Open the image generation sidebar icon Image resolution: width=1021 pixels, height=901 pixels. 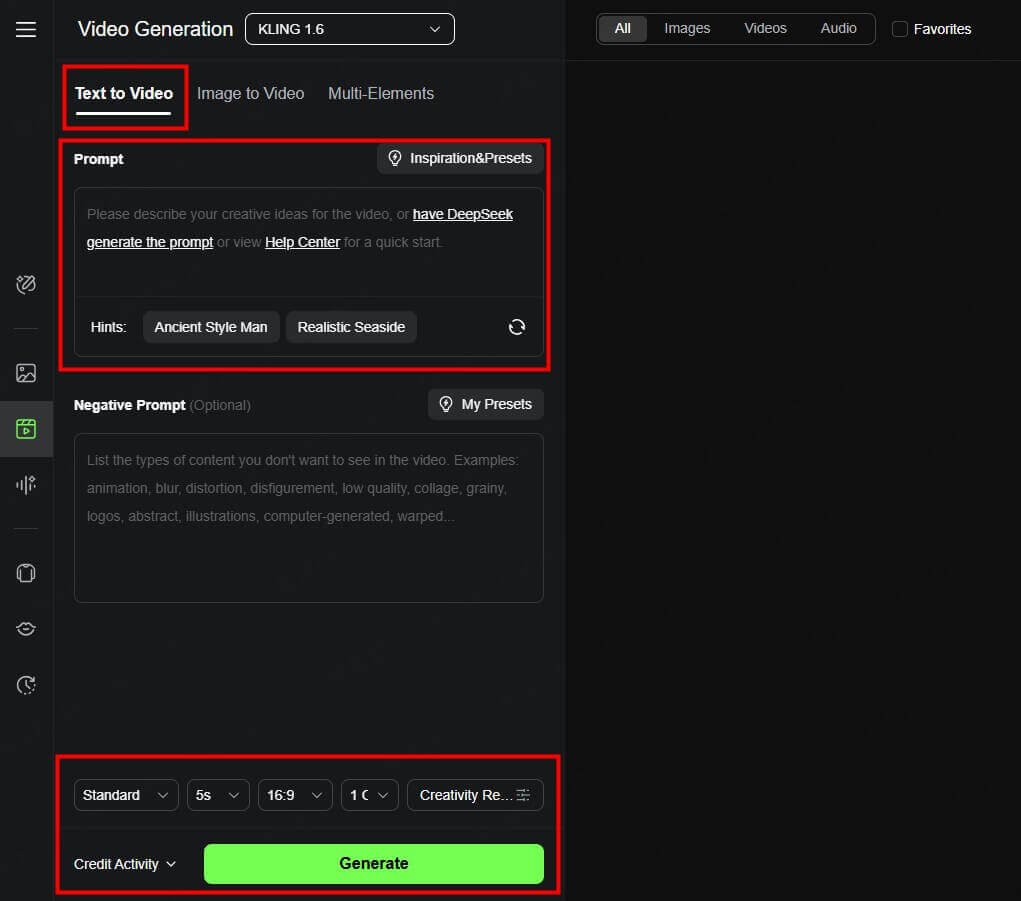click(26, 373)
